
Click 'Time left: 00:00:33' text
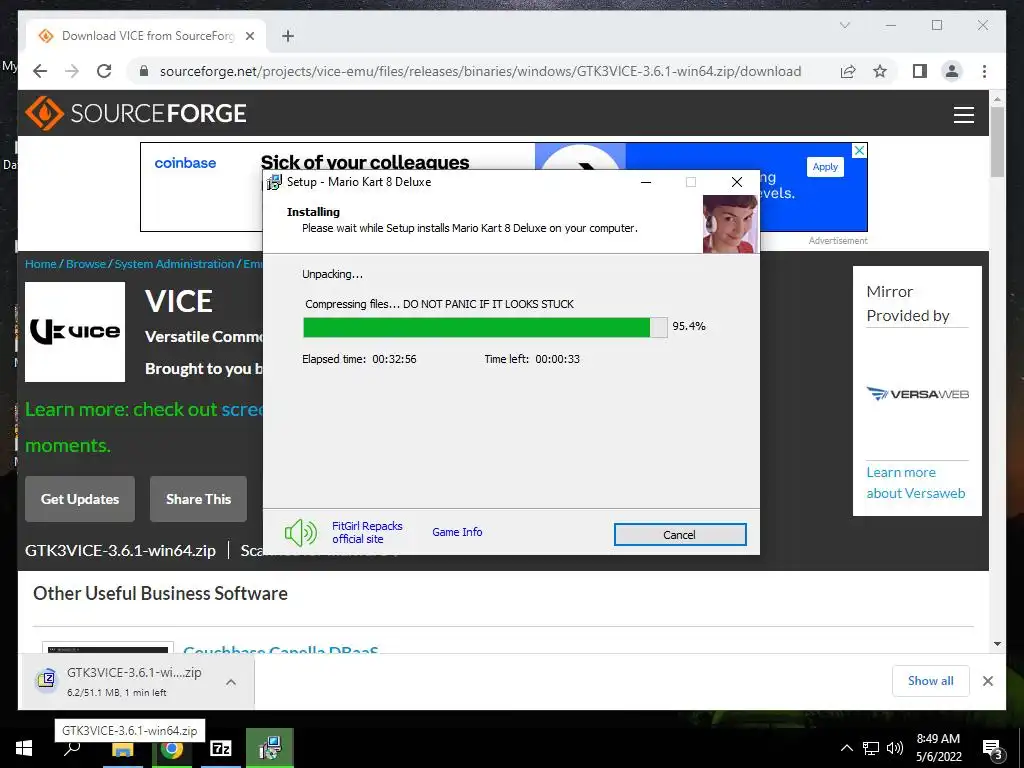pyautogui.click(x=532, y=359)
